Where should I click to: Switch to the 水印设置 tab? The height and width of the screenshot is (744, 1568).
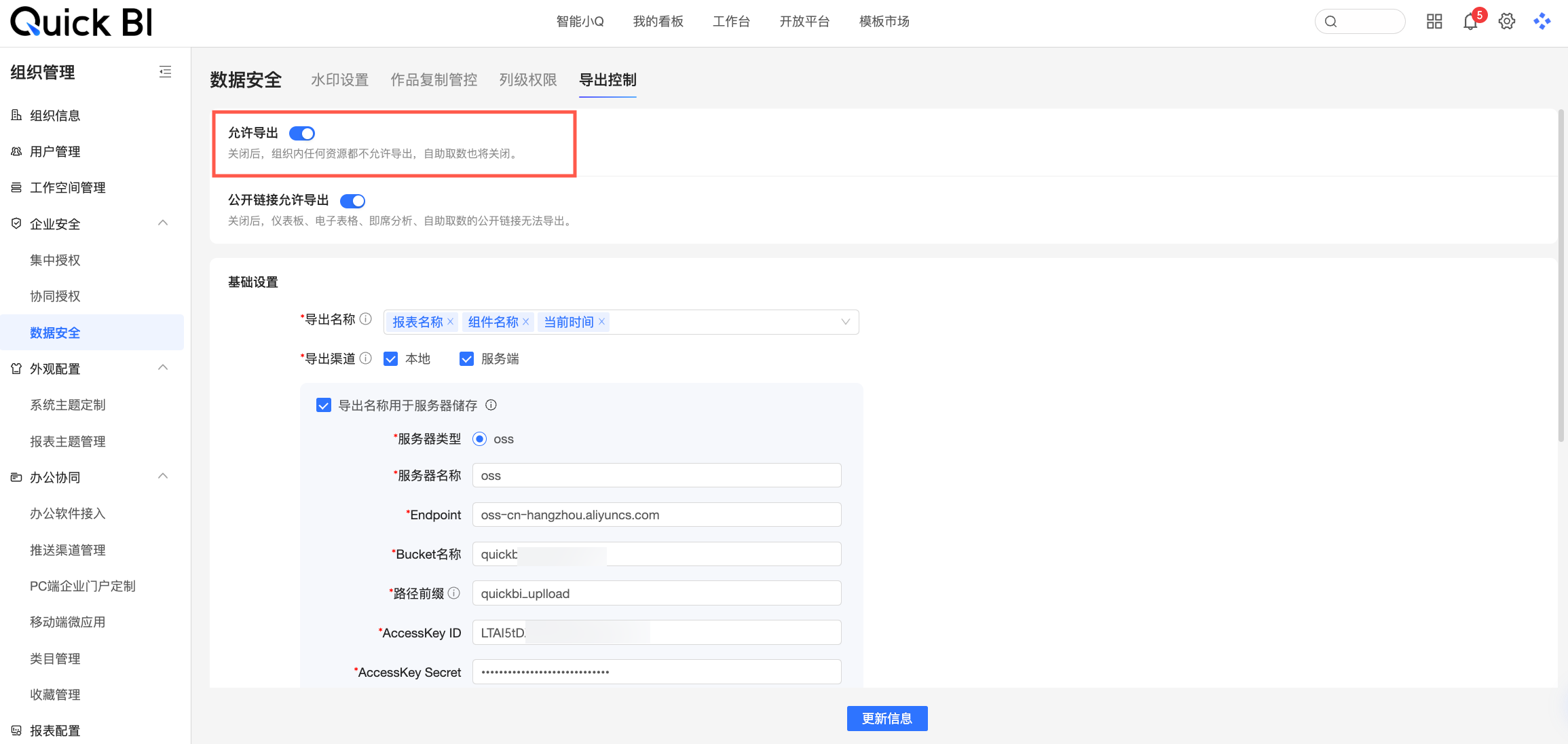pyautogui.click(x=339, y=80)
